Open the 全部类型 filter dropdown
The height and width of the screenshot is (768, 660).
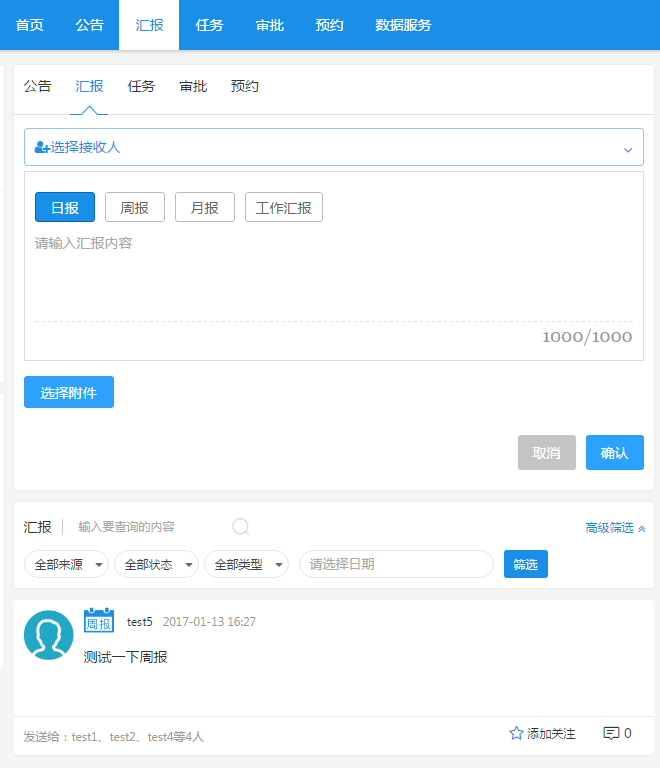coord(247,564)
